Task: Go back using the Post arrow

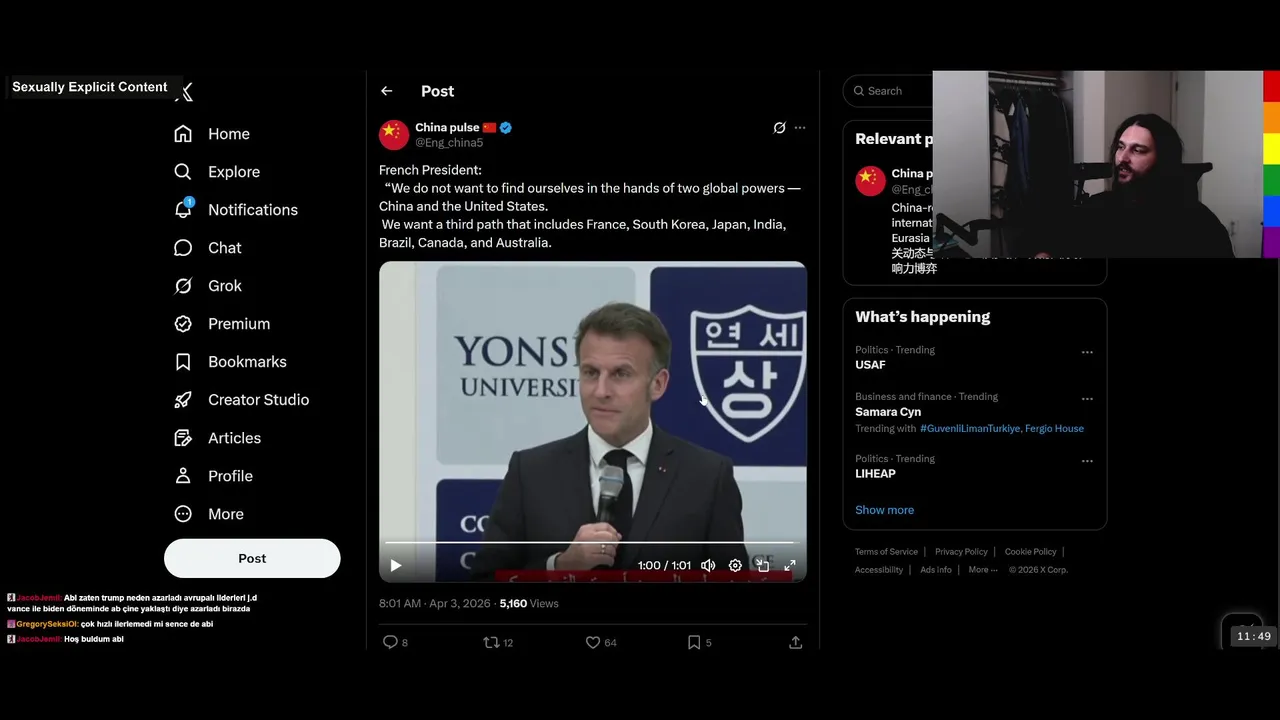Action: [x=387, y=91]
